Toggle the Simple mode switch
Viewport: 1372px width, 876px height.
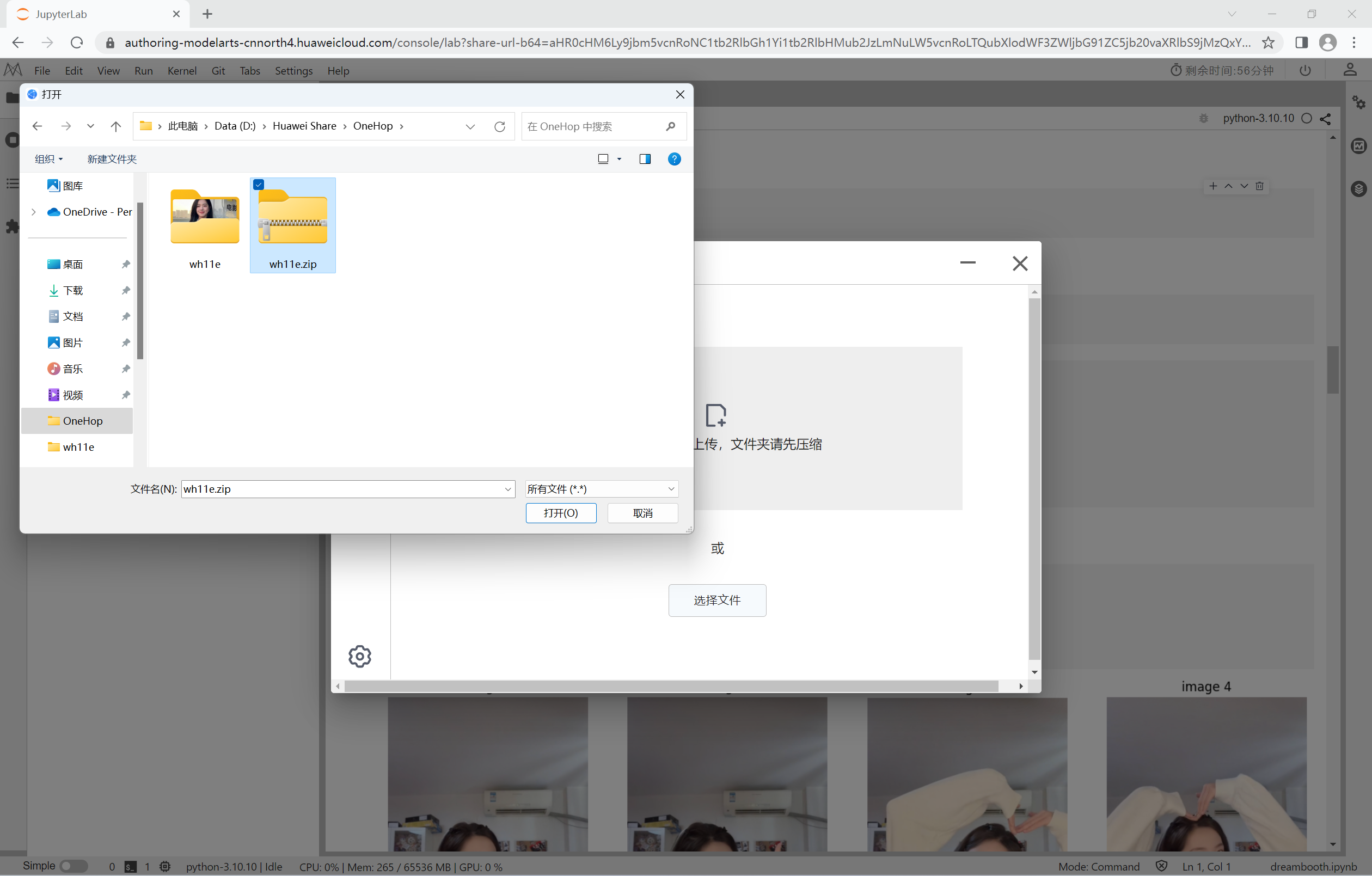point(73,866)
